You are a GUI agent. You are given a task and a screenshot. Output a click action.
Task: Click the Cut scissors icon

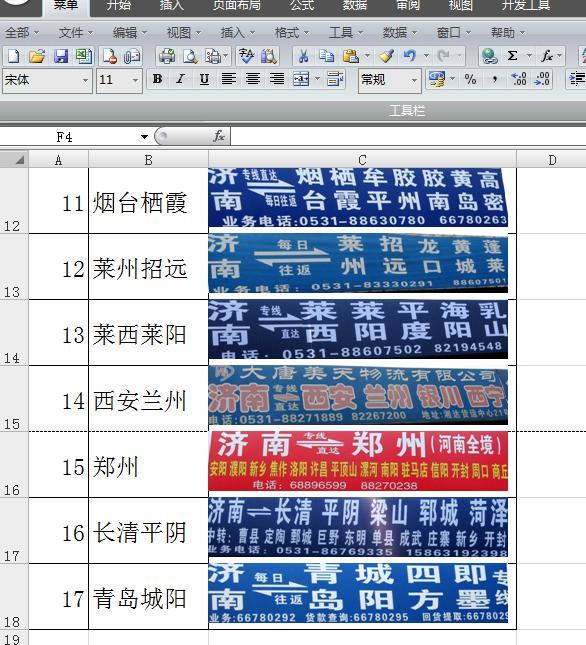tap(303, 56)
